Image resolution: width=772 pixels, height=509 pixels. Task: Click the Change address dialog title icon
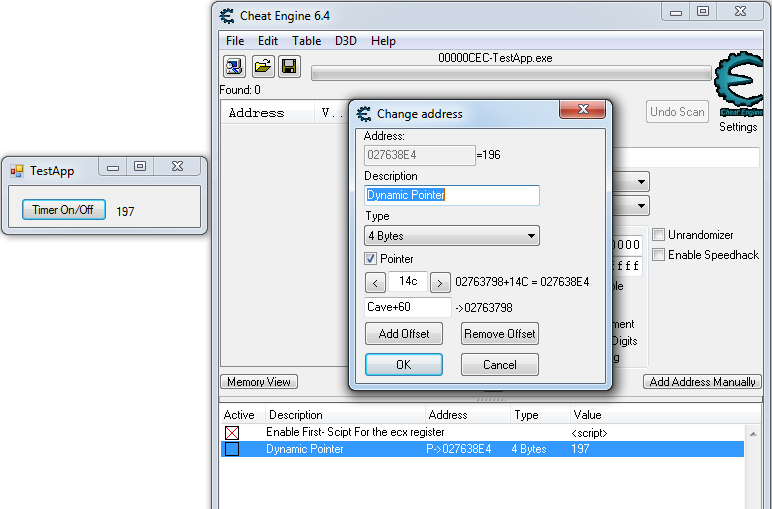tap(364, 114)
